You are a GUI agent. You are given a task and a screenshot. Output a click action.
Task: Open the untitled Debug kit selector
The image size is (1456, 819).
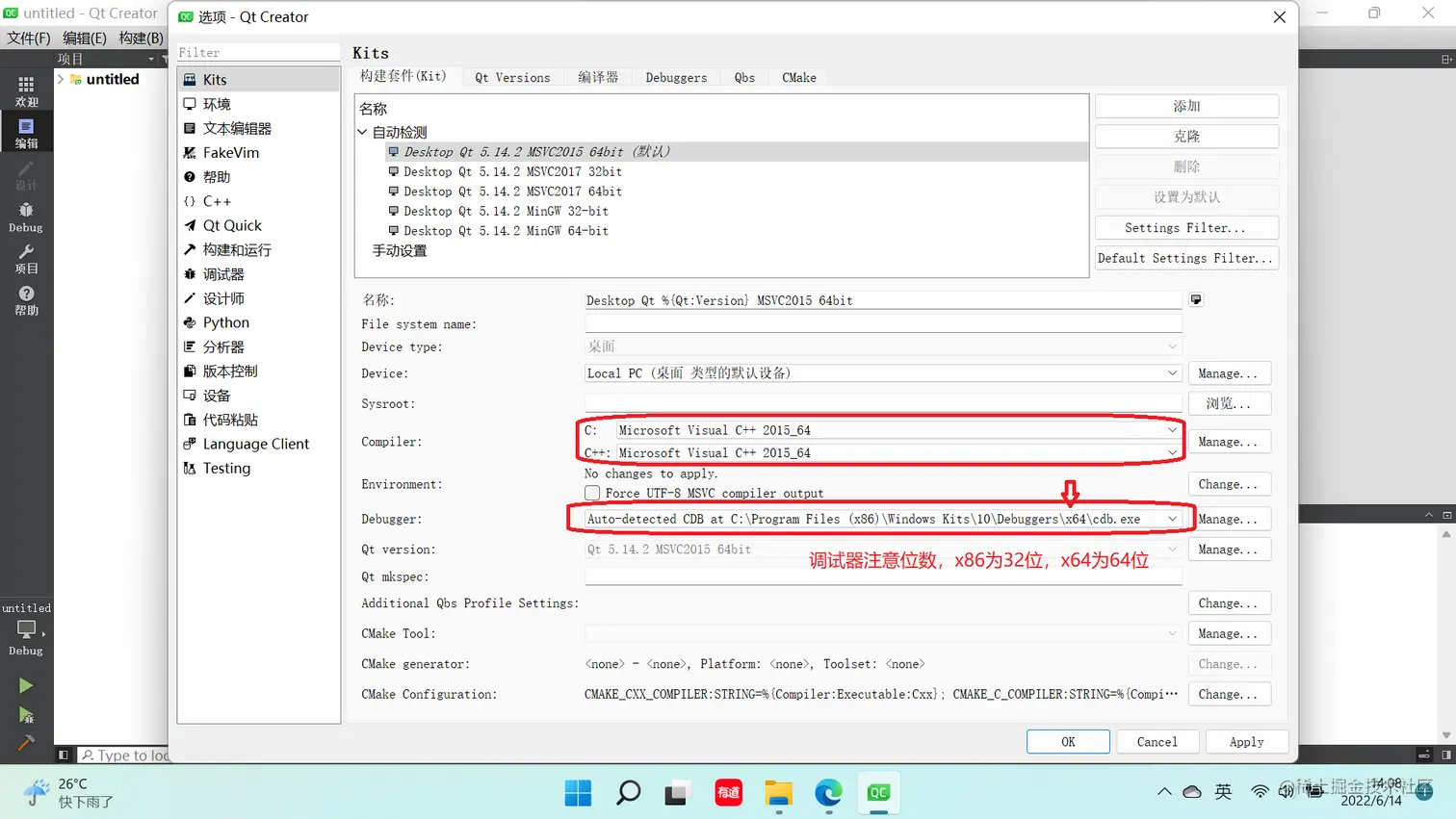click(x=26, y=629)
